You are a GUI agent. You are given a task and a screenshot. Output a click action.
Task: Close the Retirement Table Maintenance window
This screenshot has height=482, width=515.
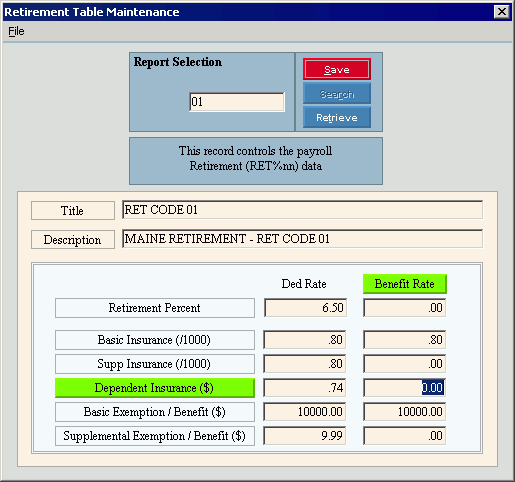[x=502, y=12]
